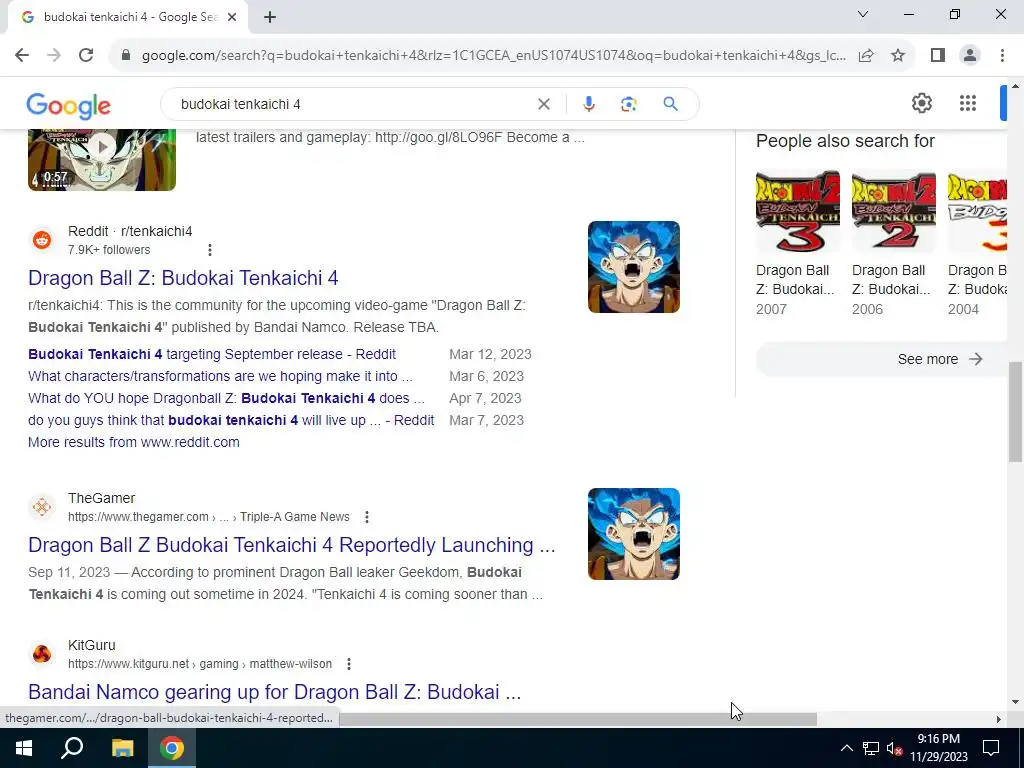Image resolution: width=1024 pixels, height=768 pixels.
Task: Open the 9:16 PM clock calendar
Action: pyautogui.click(x=938, y=748)
